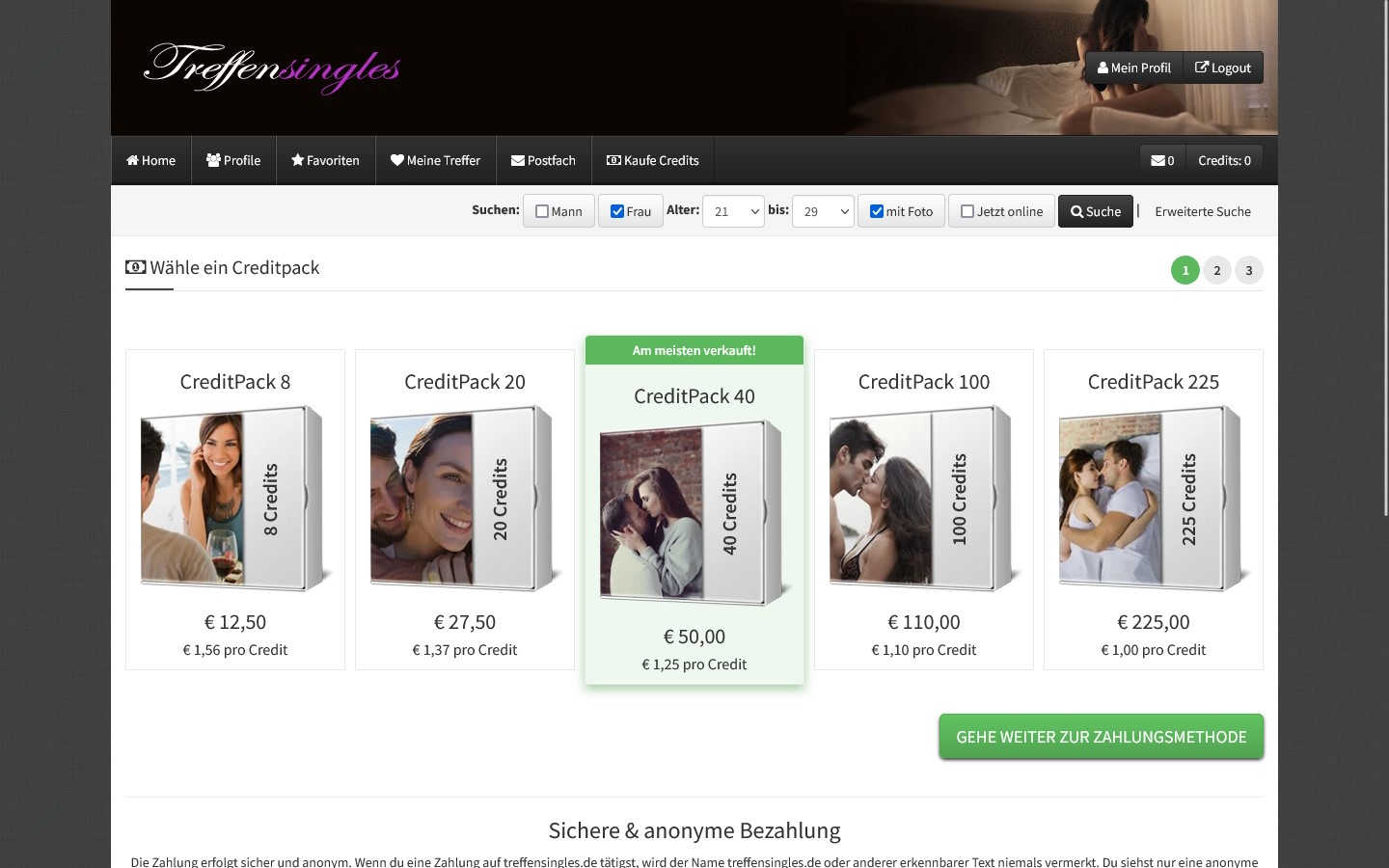Uncheck the Frau checkbox
Viewport: 1389px width, 868px height.
(x=617, y=212)
